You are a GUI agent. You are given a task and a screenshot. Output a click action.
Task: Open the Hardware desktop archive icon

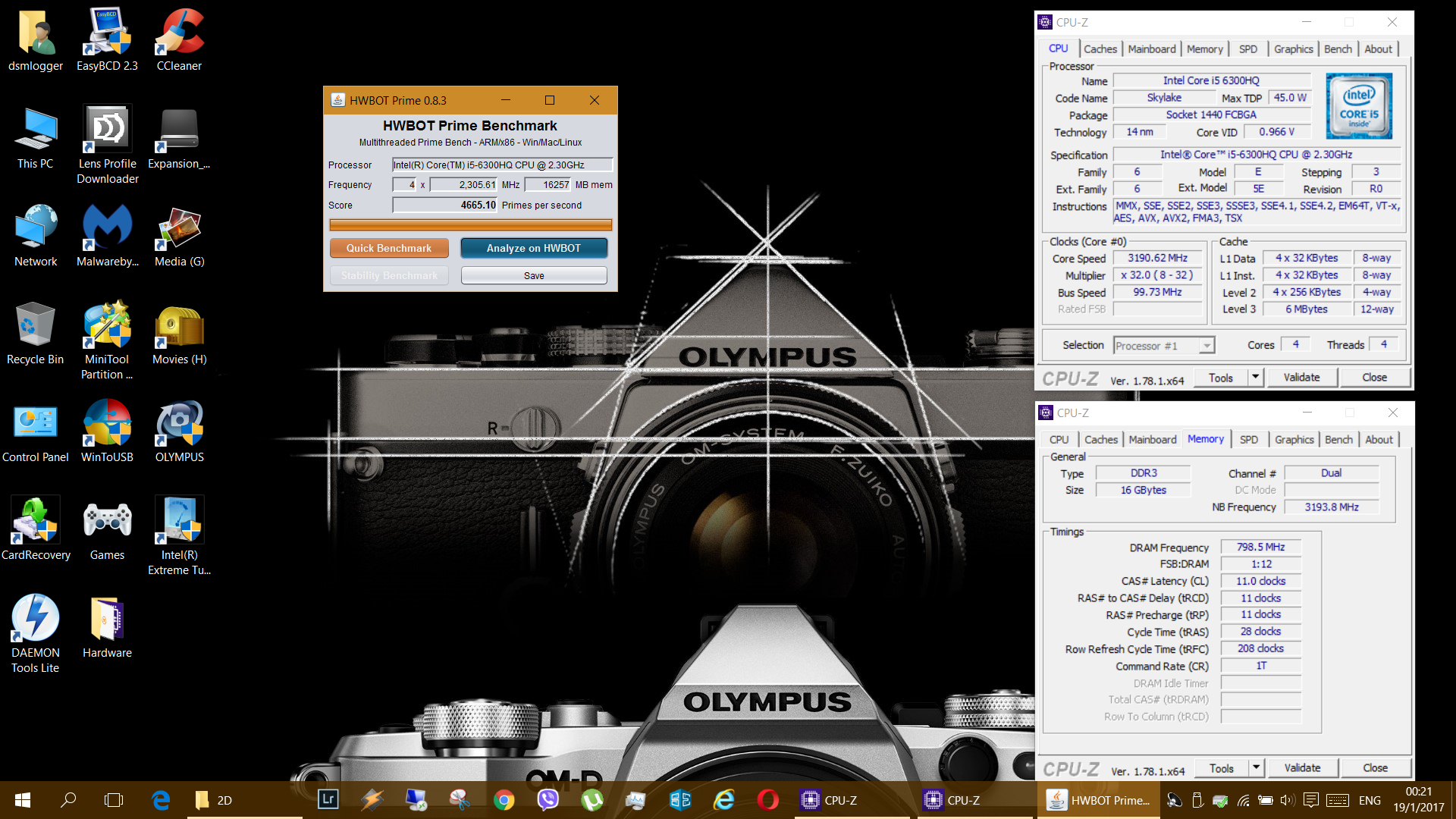tap(107, 628)
